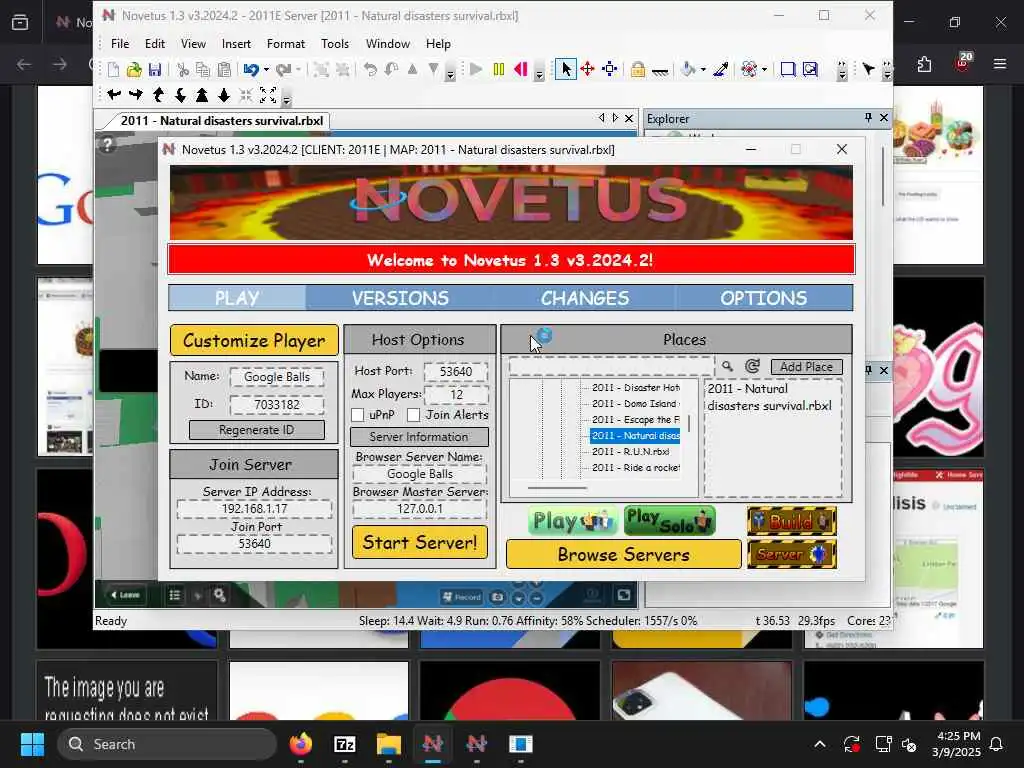Expand the undo toolbar overflow chevron
This screenshot has width=1024, height=768.
click(451, 74)
